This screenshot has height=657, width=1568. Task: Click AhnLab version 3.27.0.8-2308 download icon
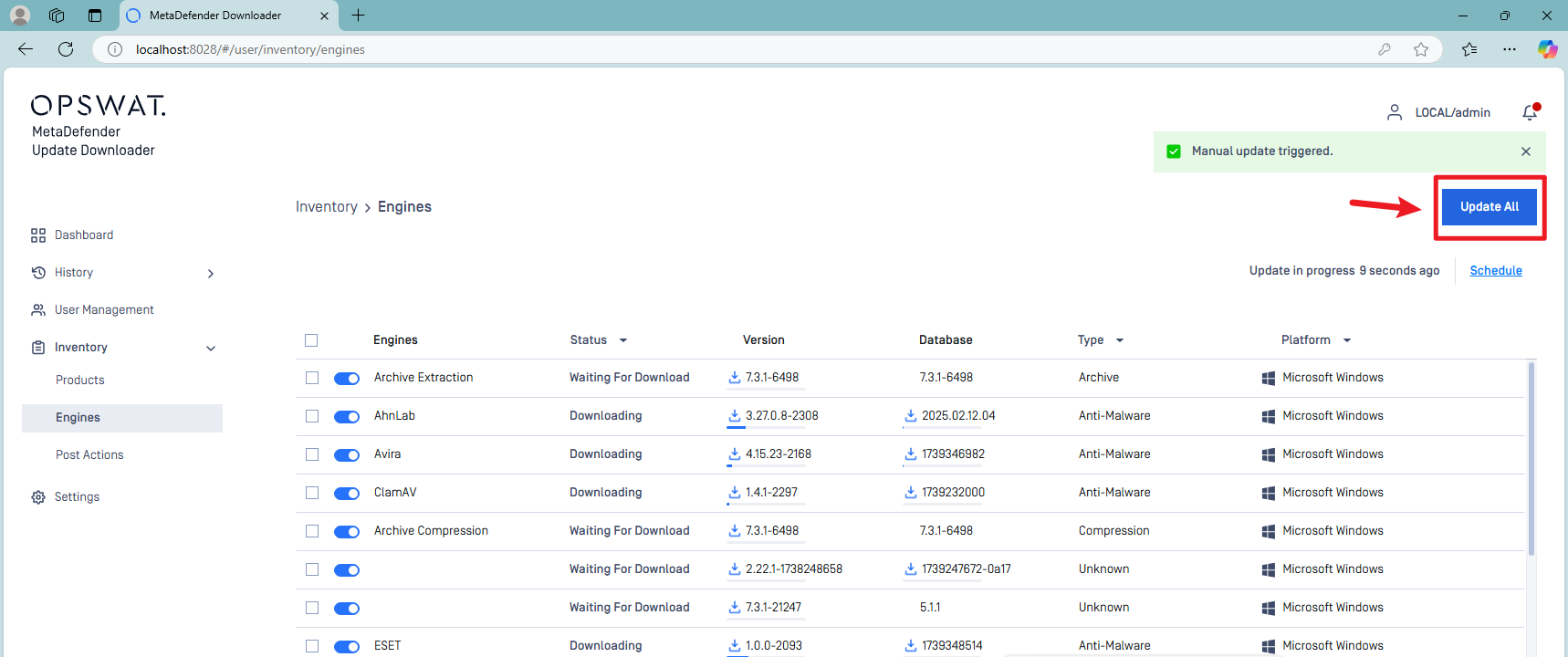coord(735,415)
